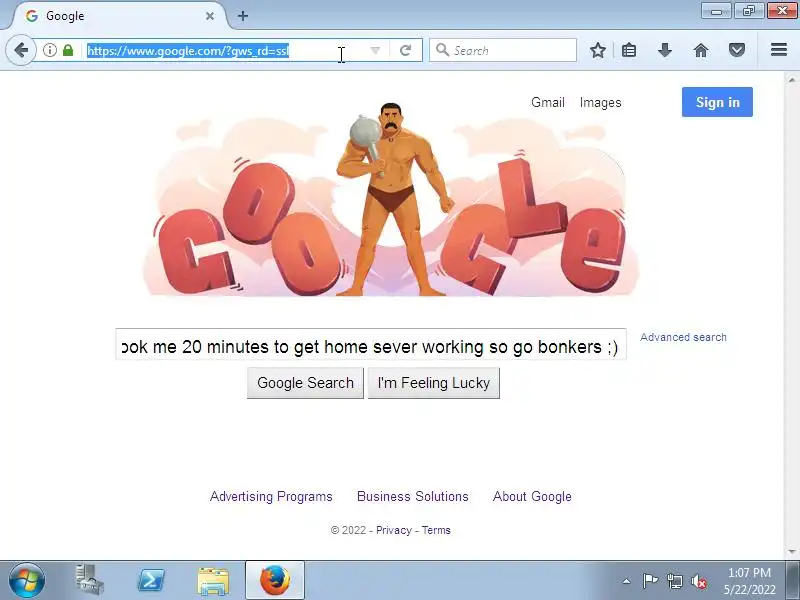Image resolution: width=800 pixels, height=600 pixels.
Task: Click the taskbar clock 1:07 PM
Action: click(749, 573)
